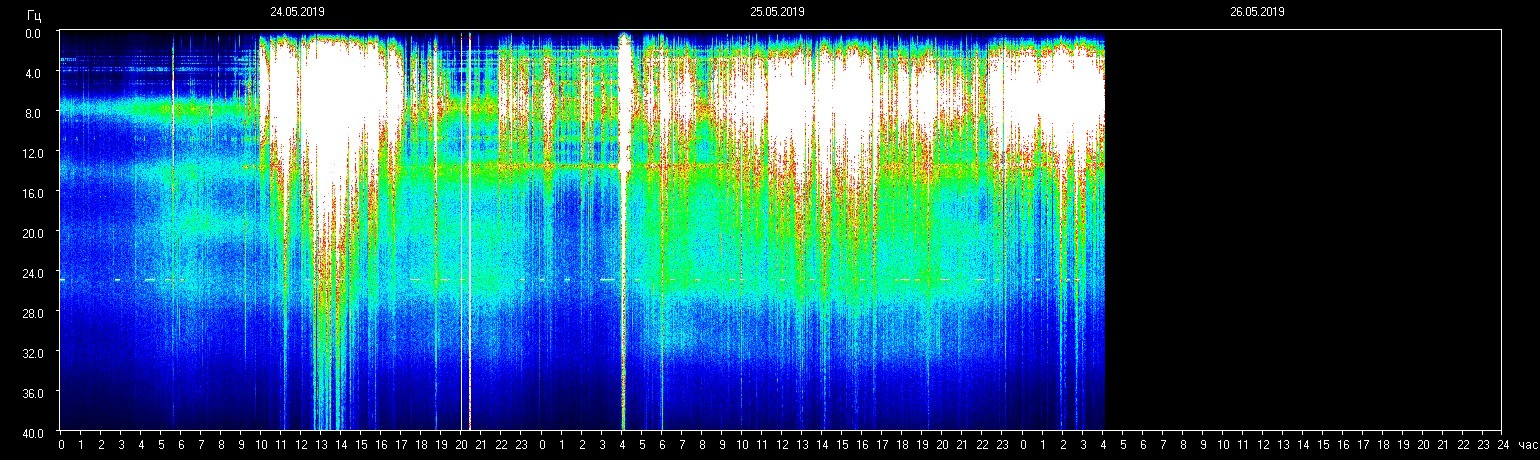Select the 28.0 frequency axis label
Image resolution: width=1540 pixels, height=460 pixels.
[x=31, y=313]
